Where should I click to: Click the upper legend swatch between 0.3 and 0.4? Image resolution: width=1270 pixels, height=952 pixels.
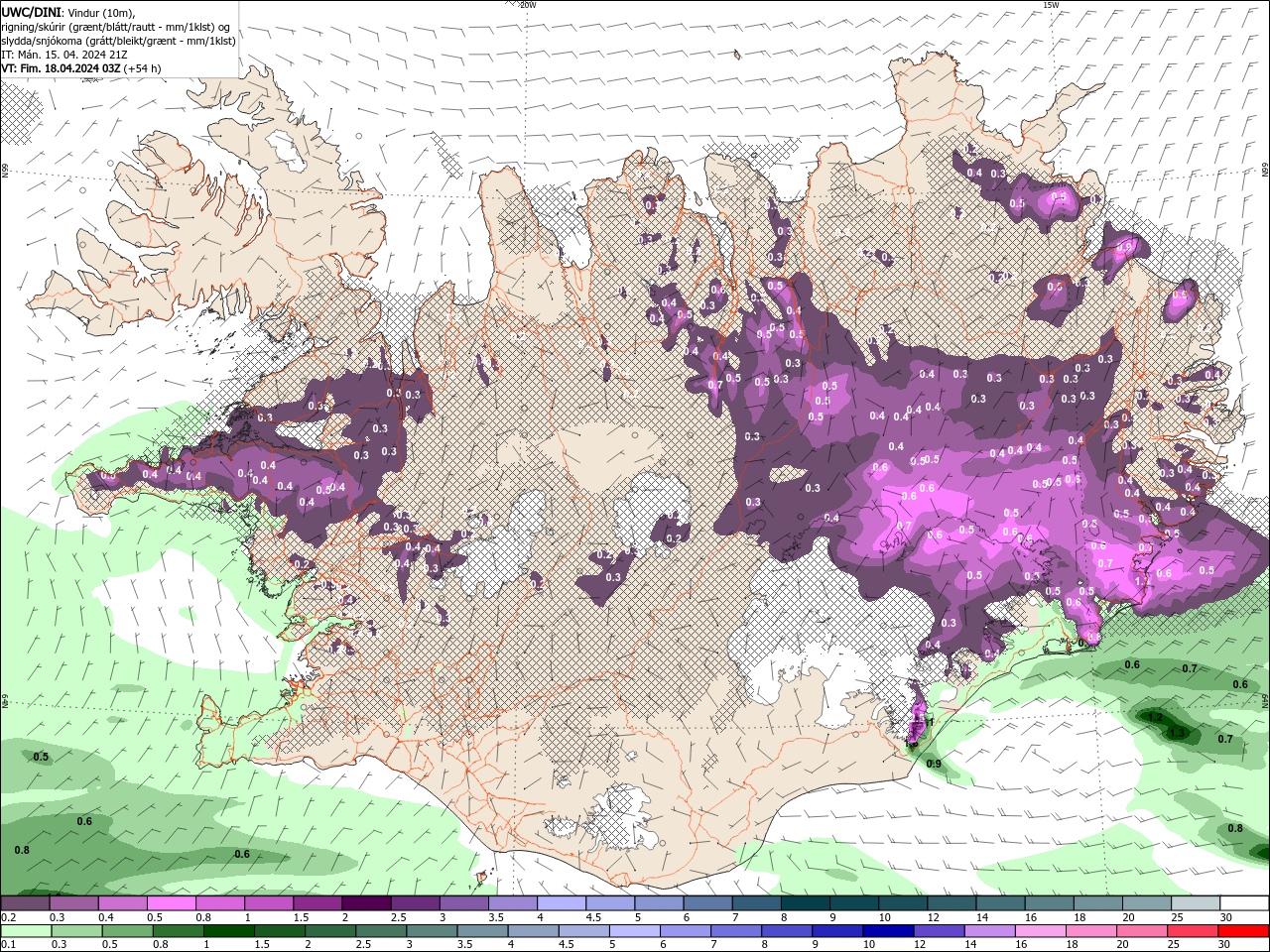(74, 903)
